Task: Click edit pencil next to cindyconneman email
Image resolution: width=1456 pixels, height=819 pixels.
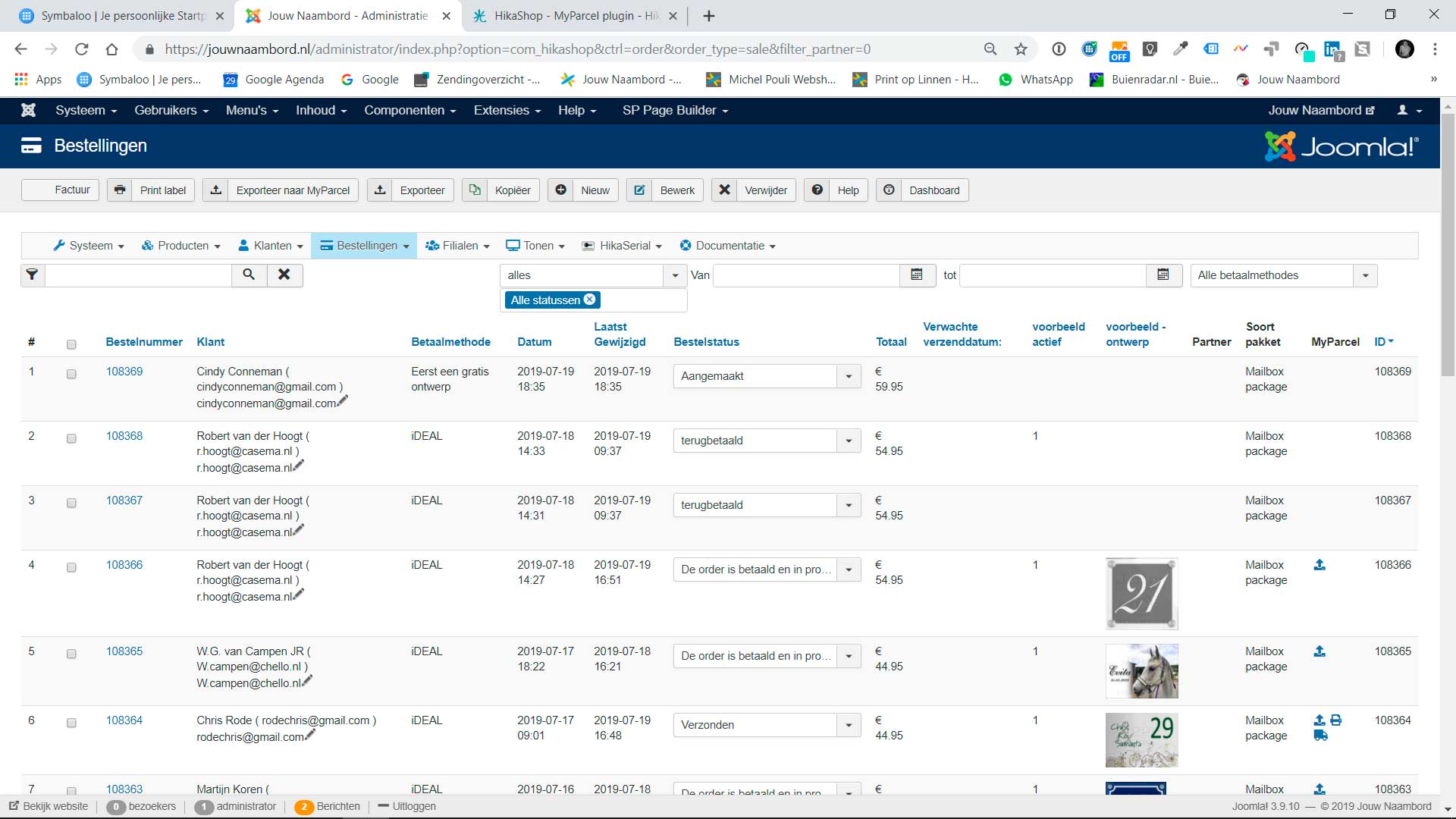Action: (x=343, y=401)
